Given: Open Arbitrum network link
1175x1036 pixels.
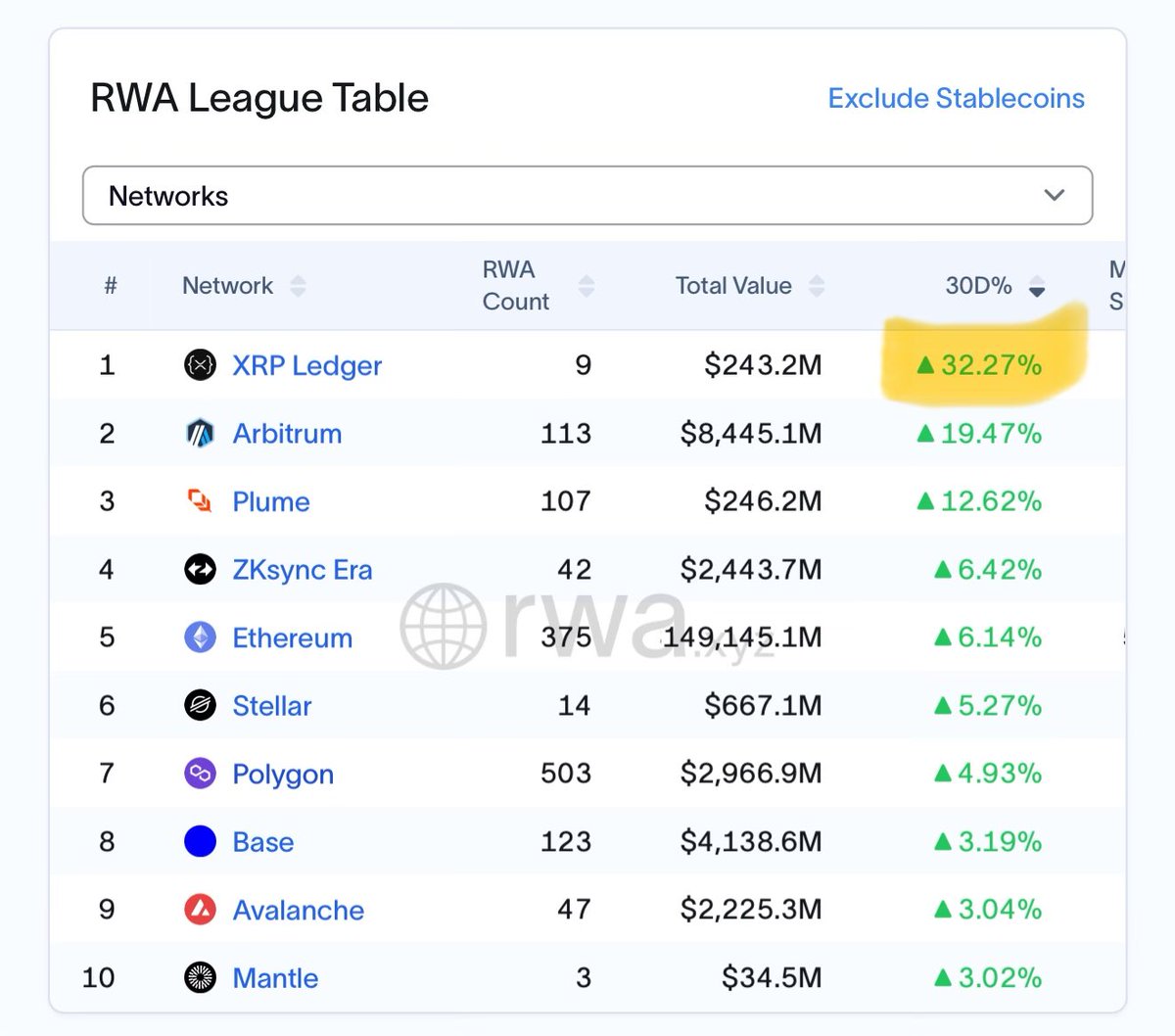Looking at the screenshot, I should [x=287, y=433].
